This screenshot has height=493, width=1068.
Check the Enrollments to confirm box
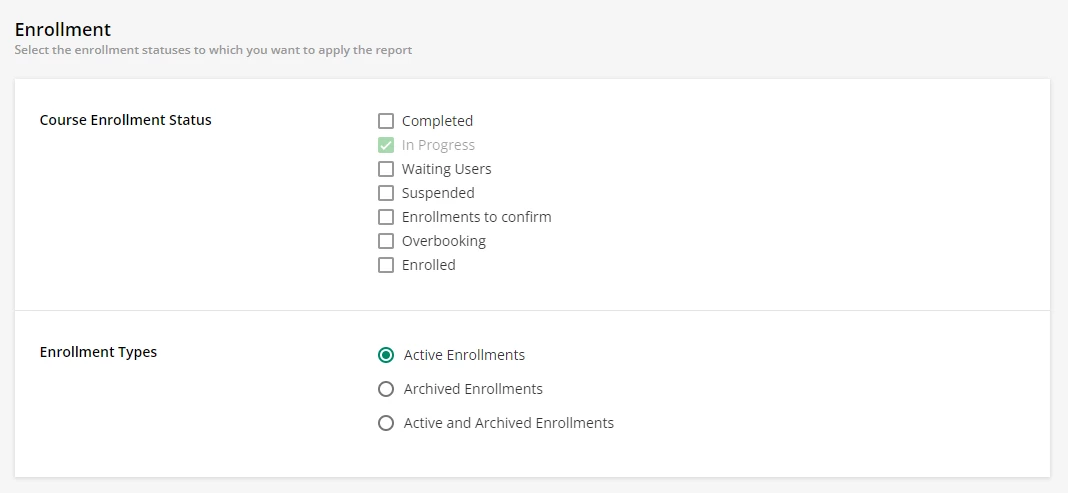[x=386, y=217]
